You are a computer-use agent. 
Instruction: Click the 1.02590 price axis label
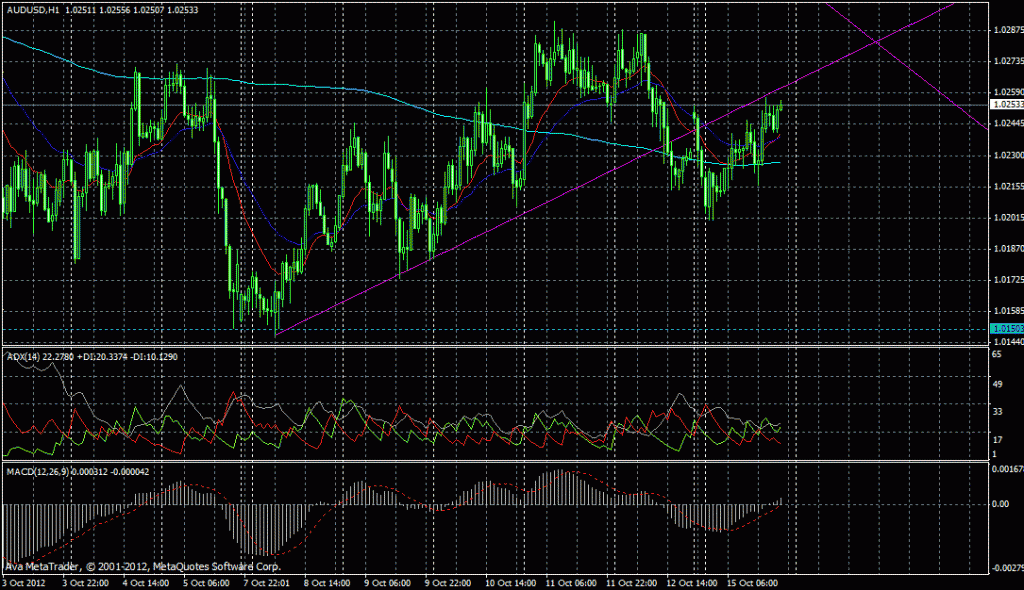1005,92
